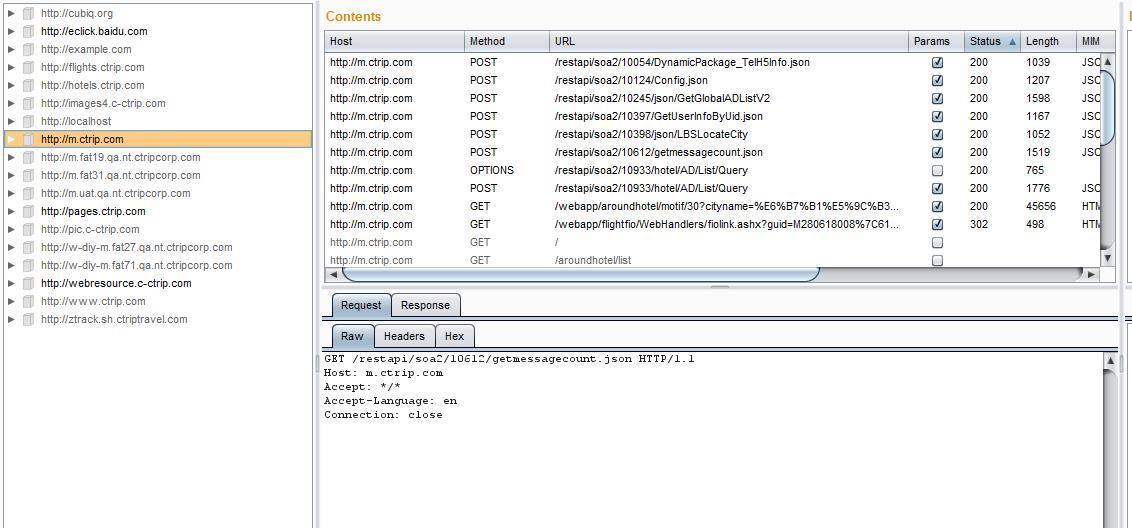This screenshot has width=1132, height=528.
Task: Expand the selected http://m.ctrip.com node
Action: (x=11, y=139)
